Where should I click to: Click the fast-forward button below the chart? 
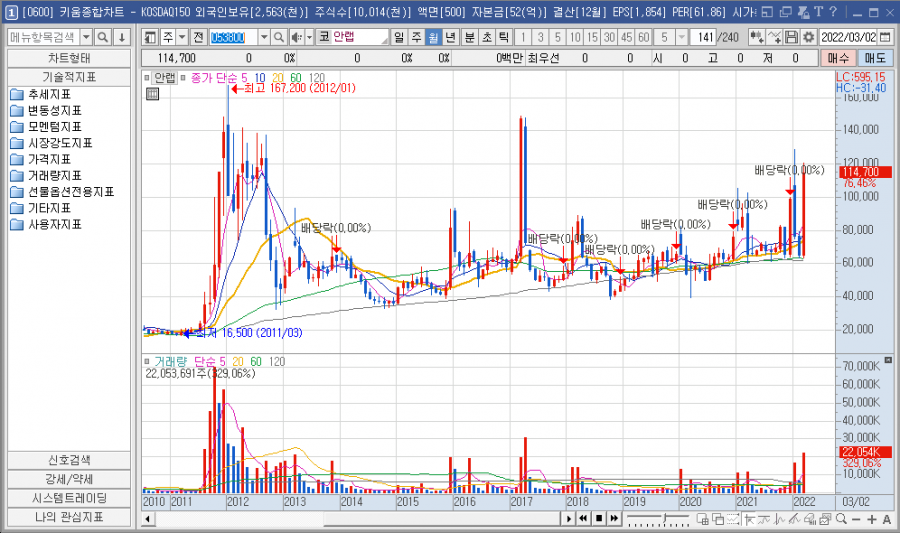click(614, 519)
